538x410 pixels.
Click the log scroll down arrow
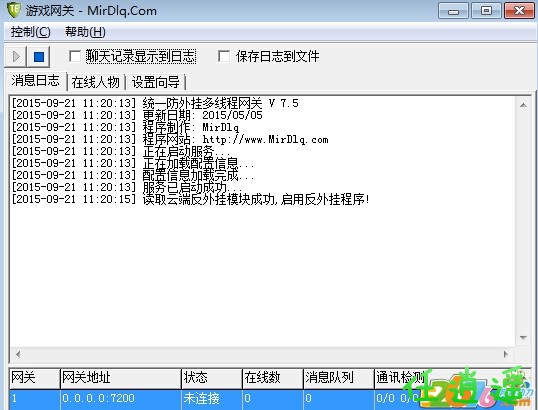[523, 338]
